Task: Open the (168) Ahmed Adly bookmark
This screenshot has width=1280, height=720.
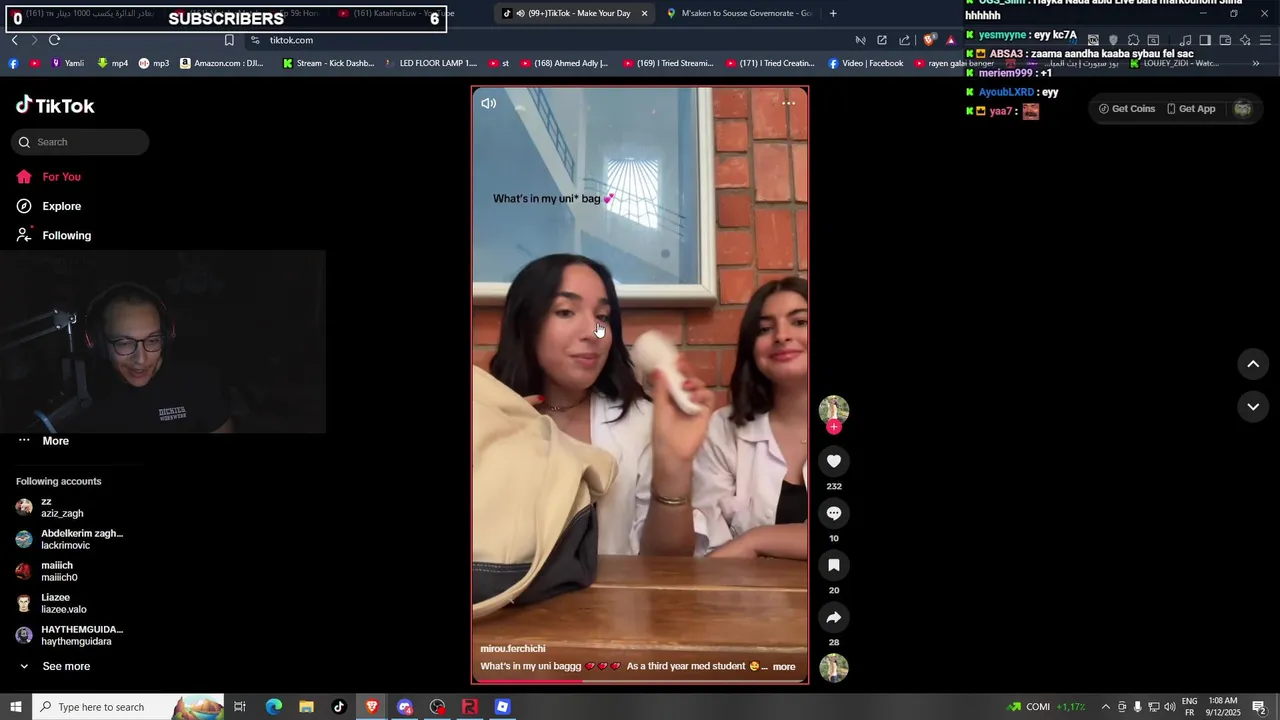Action: [x=564, y=63]
